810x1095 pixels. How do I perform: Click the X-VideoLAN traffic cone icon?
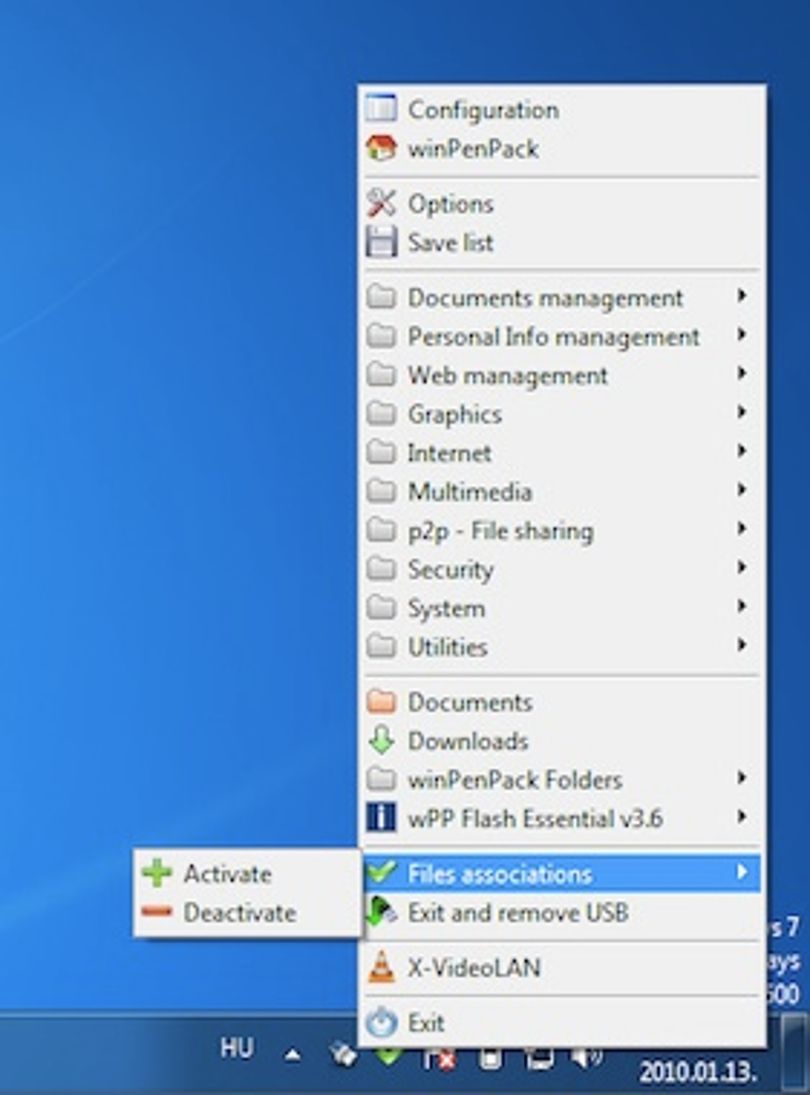pyautogui.click(x=381, y=968)
